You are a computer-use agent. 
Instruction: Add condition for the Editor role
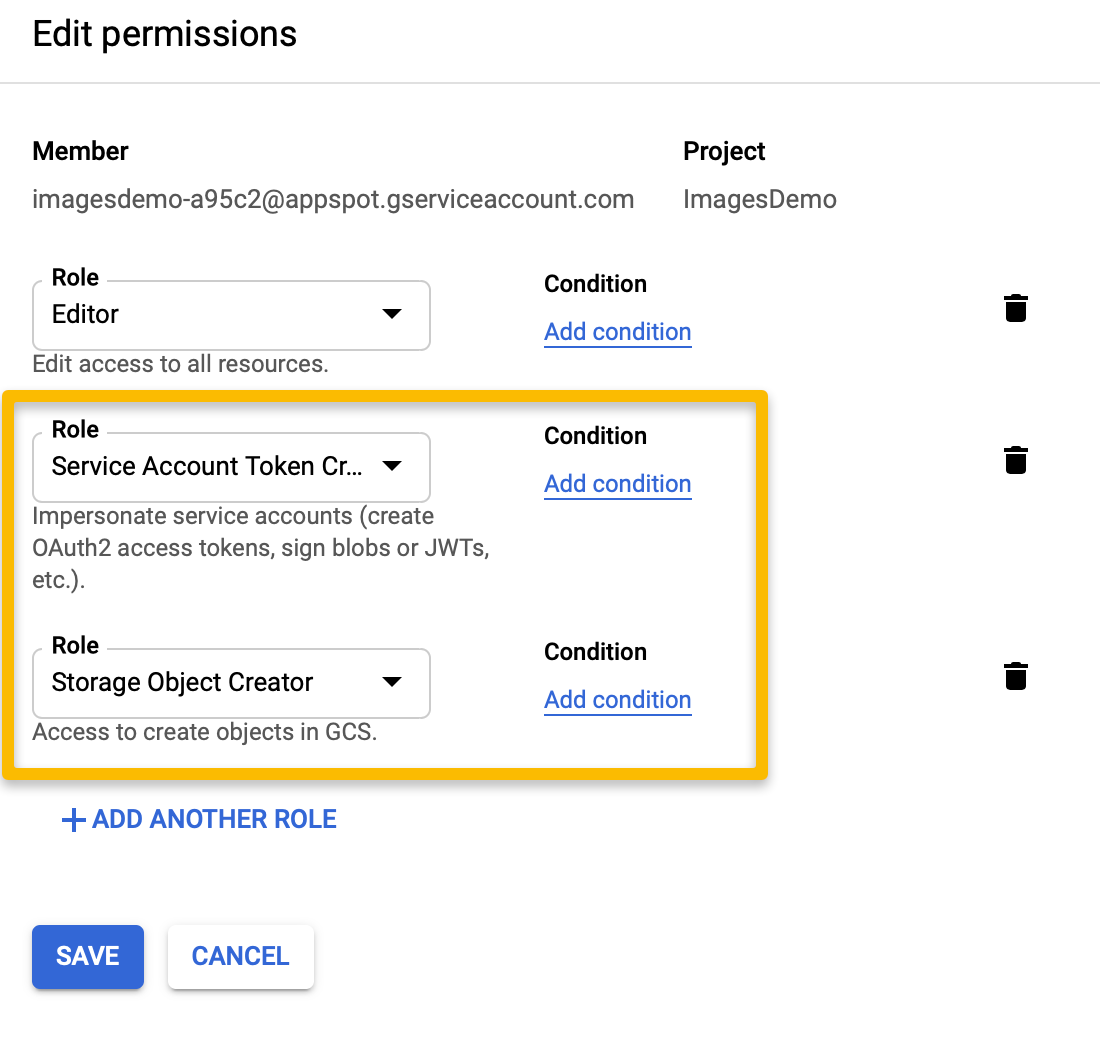click(617, 332)
